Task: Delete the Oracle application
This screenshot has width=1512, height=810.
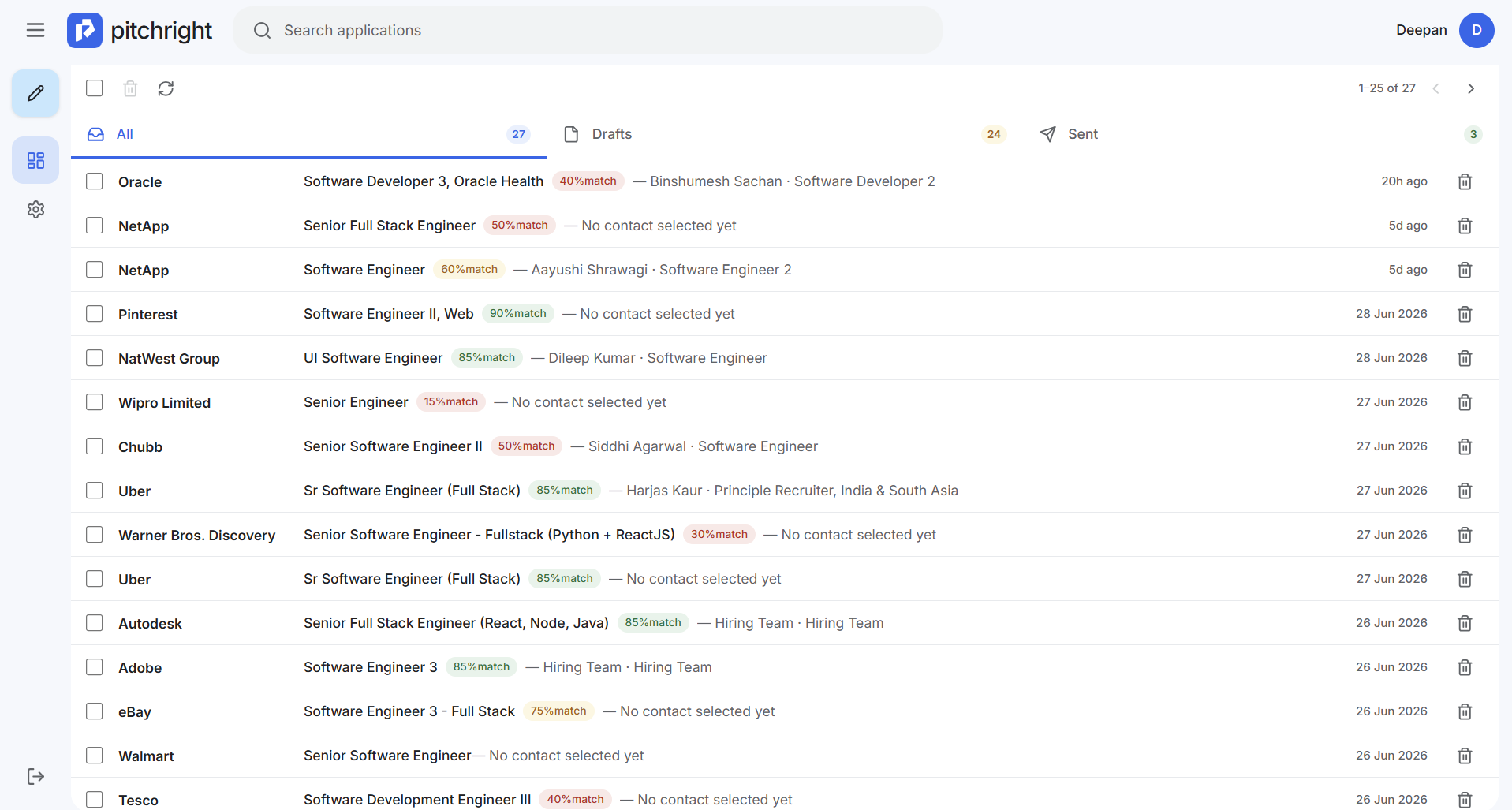Action: [x=1465, y=181]
